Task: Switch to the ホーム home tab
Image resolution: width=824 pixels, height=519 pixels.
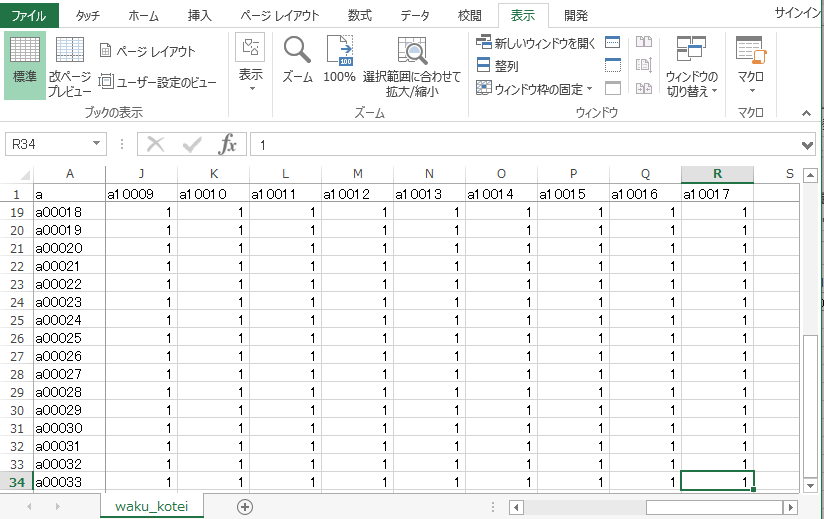Action: [143, 15]
